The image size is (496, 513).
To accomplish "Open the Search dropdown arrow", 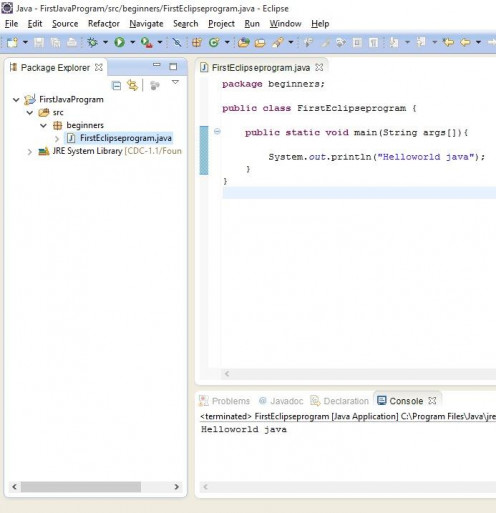I will point(291,42).
